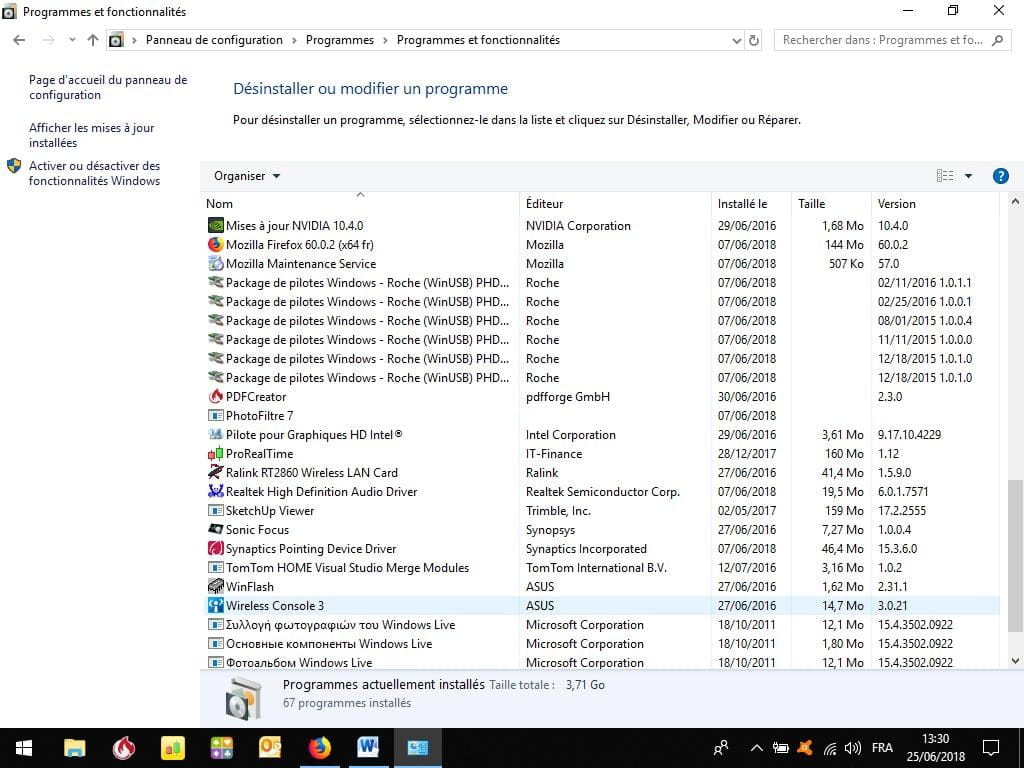Open the address bar history dropdown
This screenshot has height=768, width=1024.
[737, 40]
